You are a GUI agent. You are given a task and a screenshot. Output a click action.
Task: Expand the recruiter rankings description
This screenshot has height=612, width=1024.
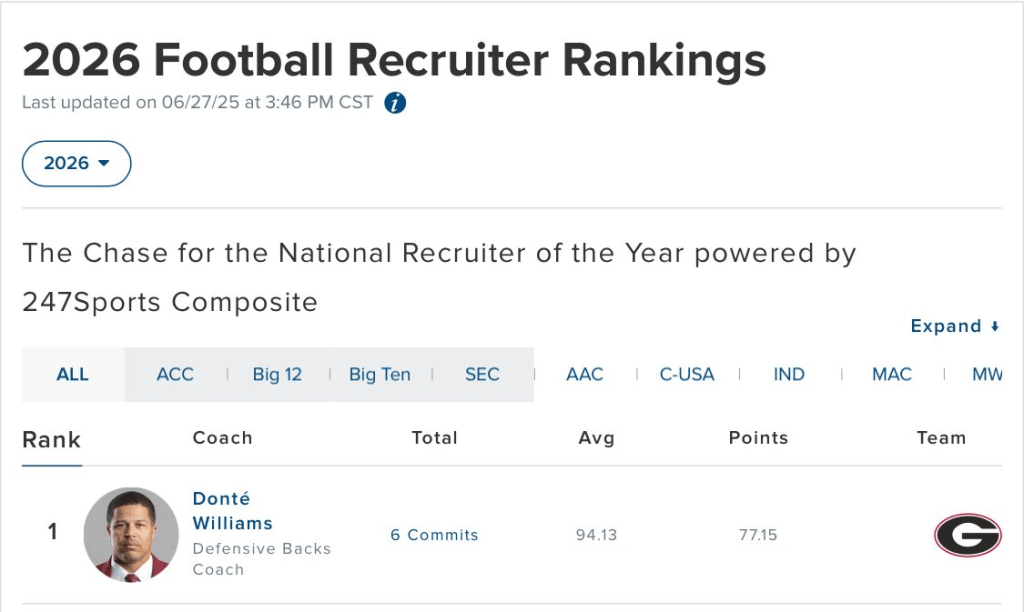click(955, 326)
